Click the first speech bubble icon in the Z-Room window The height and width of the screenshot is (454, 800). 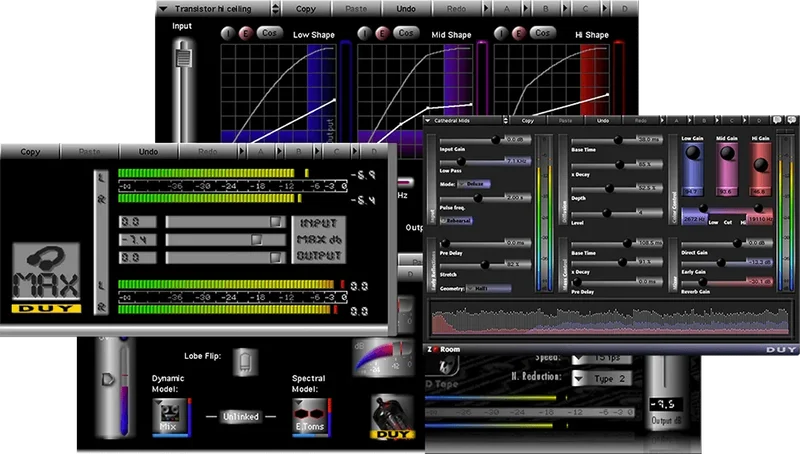coord(777,120)
